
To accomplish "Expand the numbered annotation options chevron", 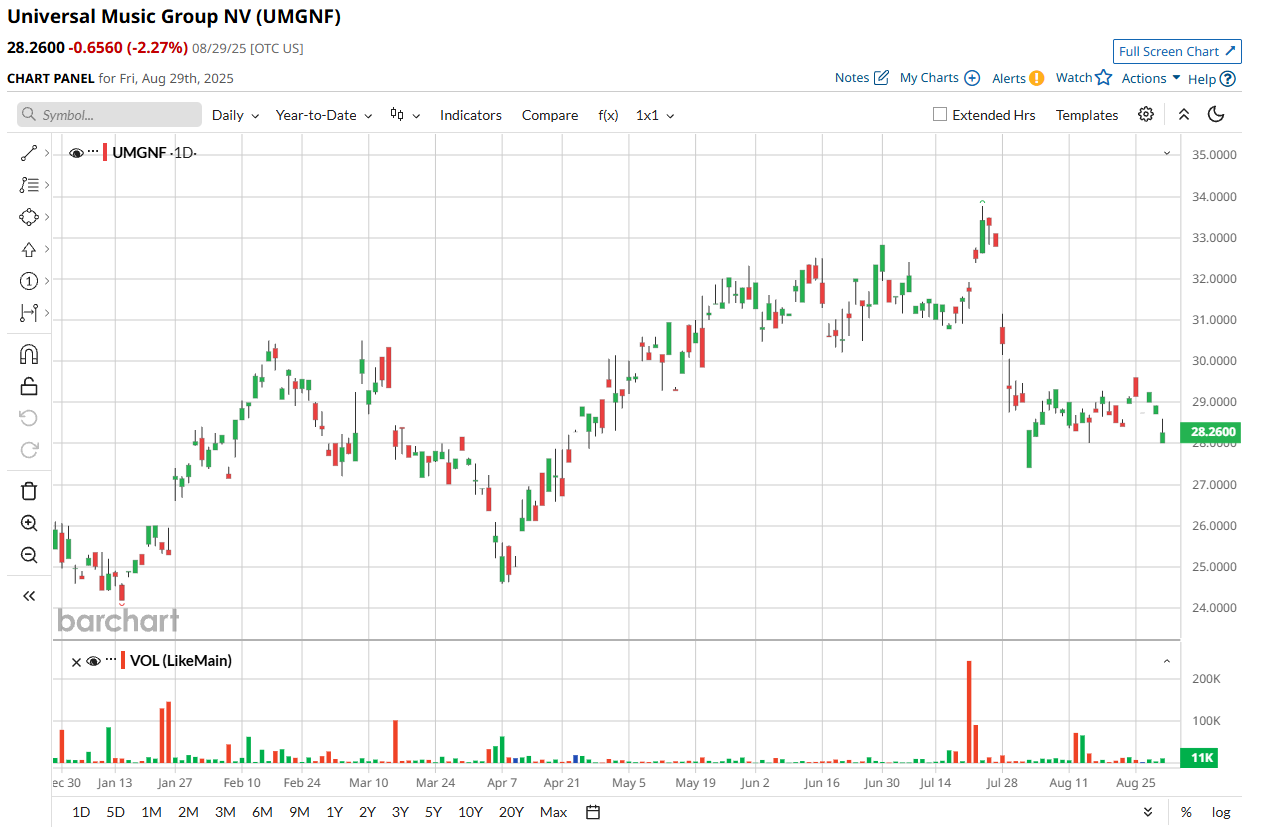I will pyautogui.click(x=47, y=281).
